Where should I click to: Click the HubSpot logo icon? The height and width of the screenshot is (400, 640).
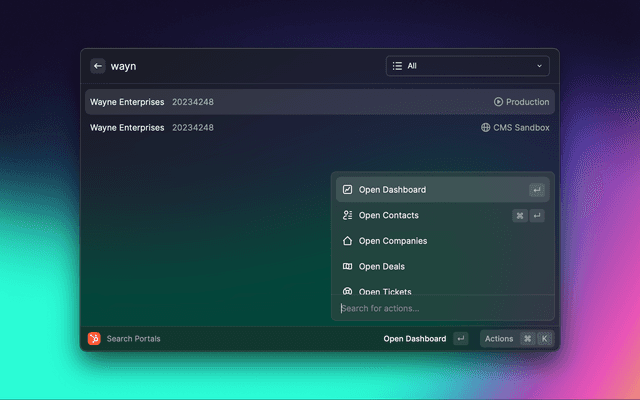[94, 339]
